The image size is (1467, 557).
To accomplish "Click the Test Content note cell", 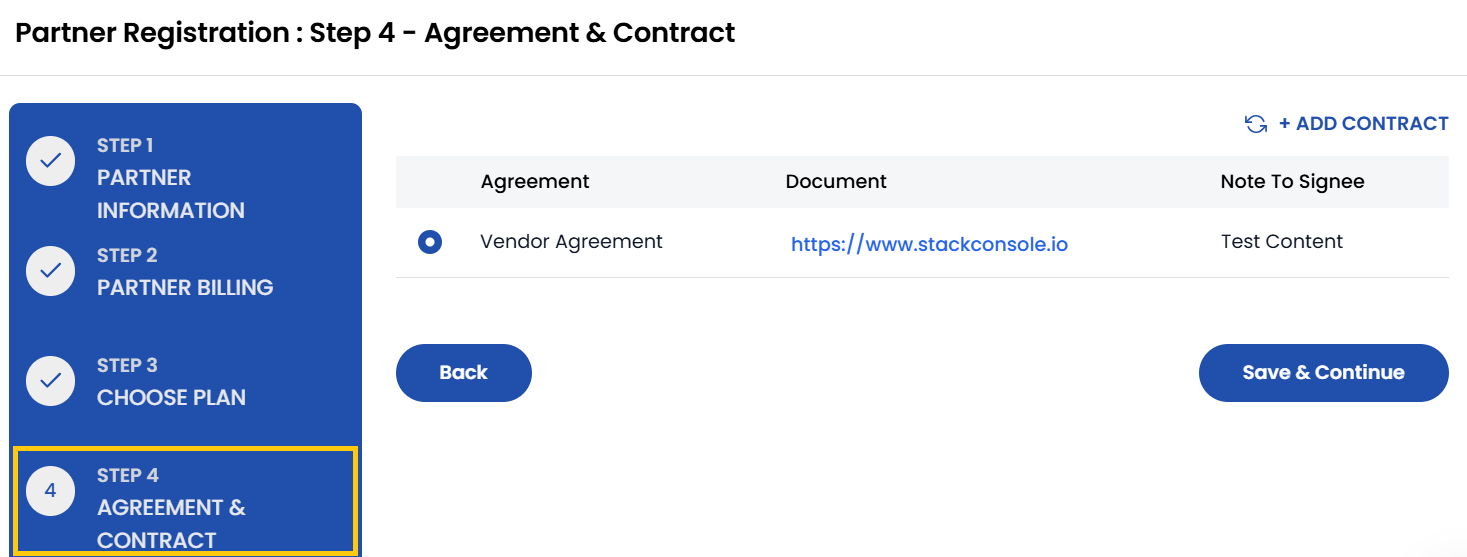I will point(1282,242).
